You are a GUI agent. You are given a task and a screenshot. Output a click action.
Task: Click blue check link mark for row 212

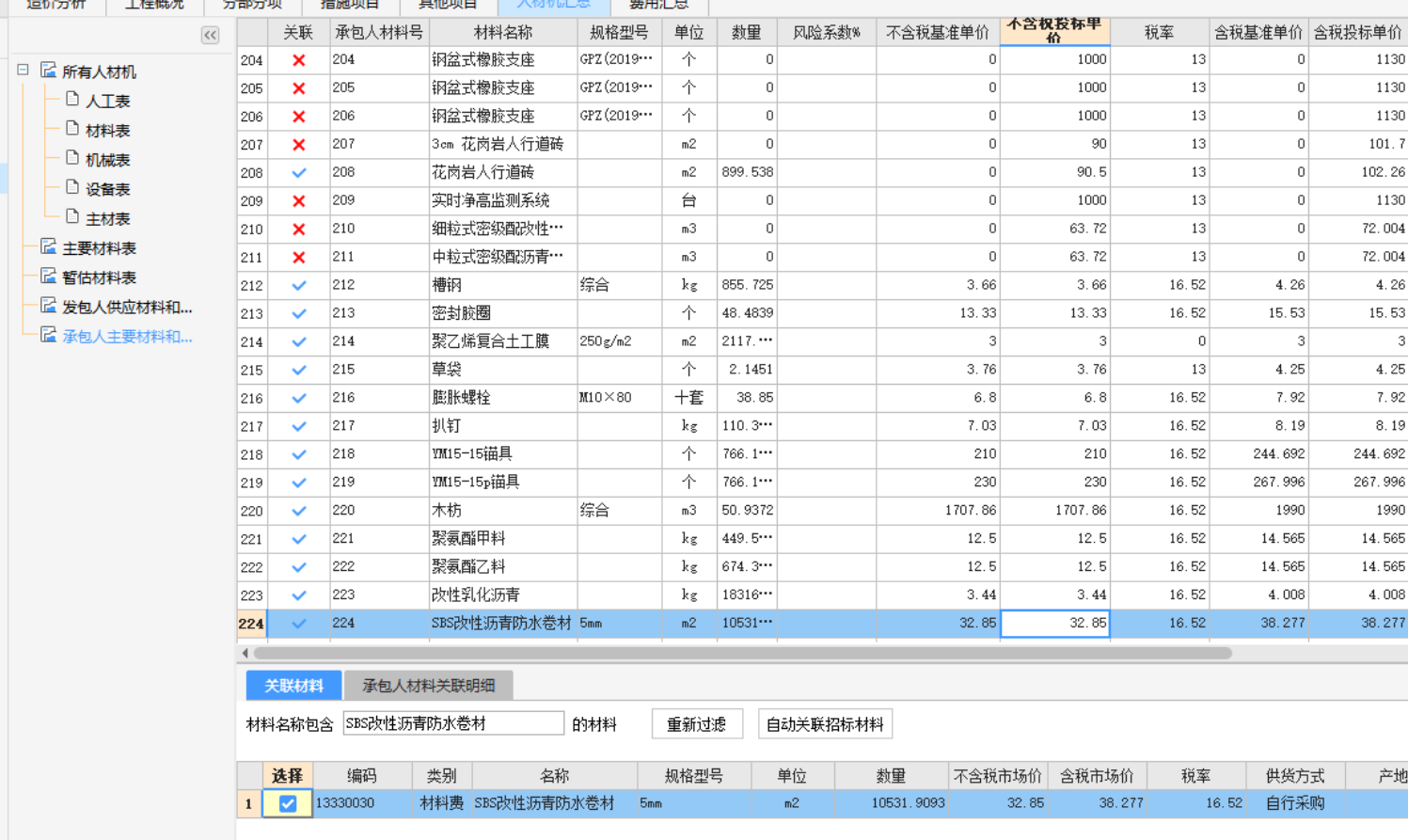click(298, 285)
